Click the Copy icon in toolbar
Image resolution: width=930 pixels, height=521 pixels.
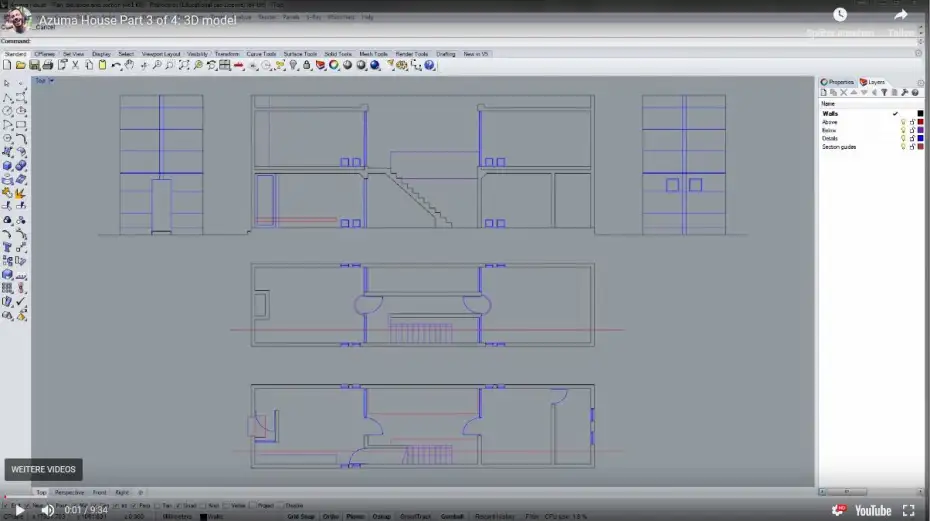coord(89,65)
